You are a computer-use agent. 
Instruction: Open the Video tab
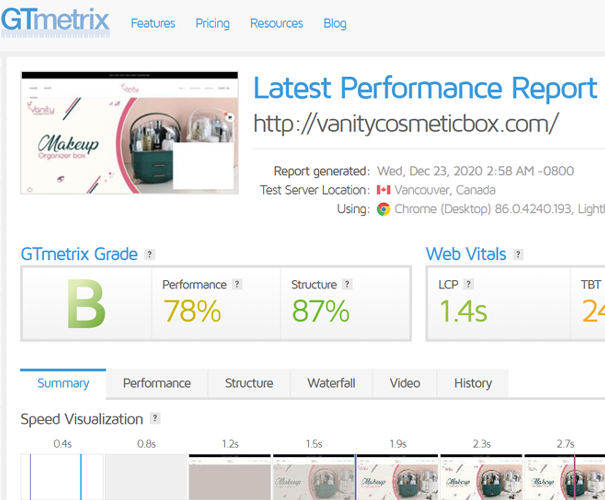[x=405, y=383]
